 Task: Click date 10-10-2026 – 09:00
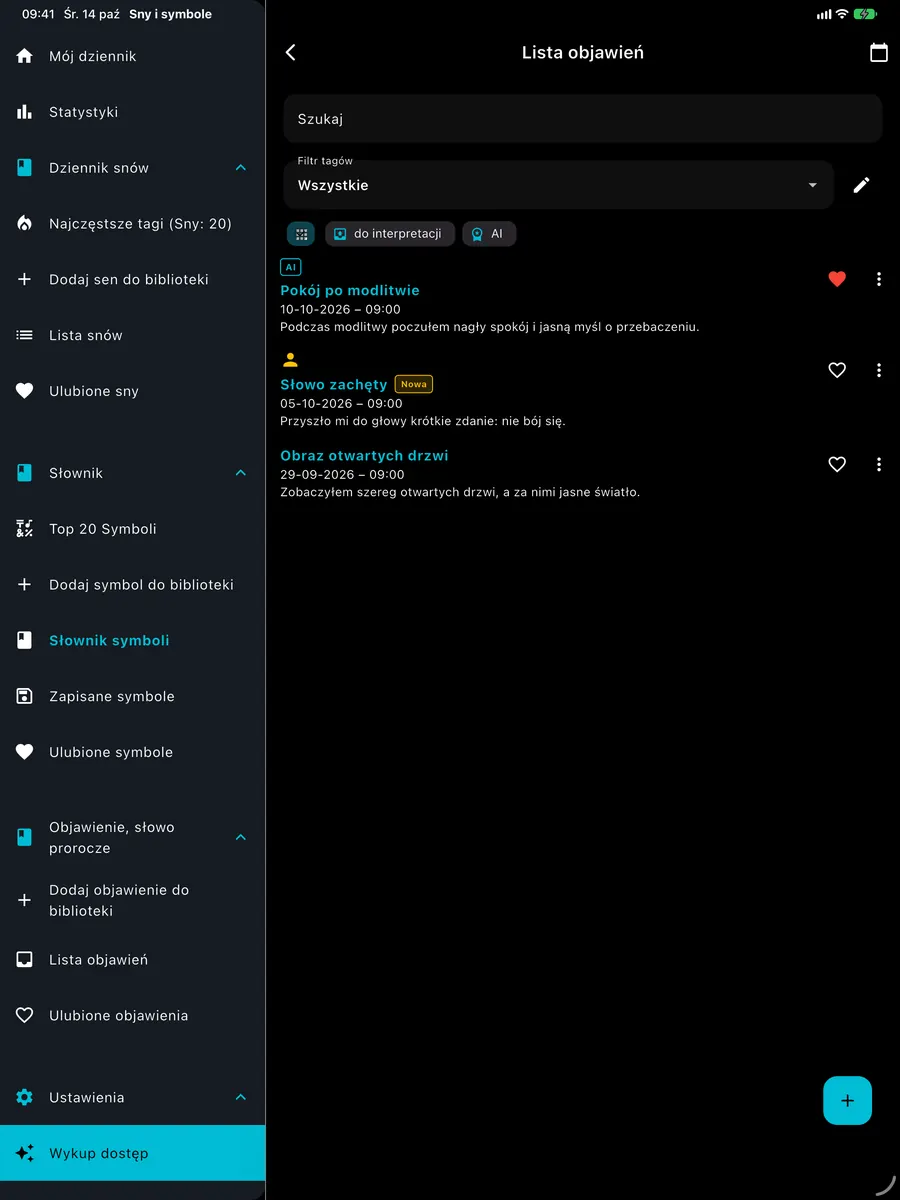pyautogui.click(x=340, y=309)
